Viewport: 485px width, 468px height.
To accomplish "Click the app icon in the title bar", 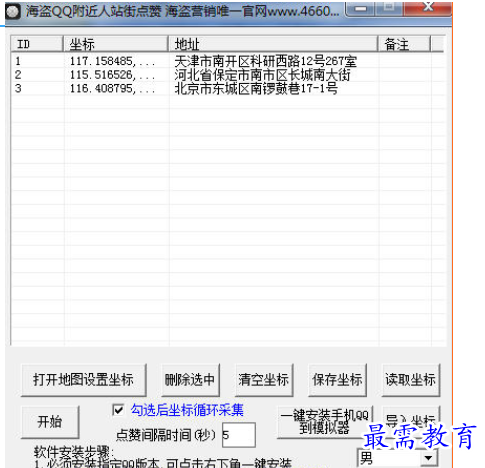I will coord(13,12).
